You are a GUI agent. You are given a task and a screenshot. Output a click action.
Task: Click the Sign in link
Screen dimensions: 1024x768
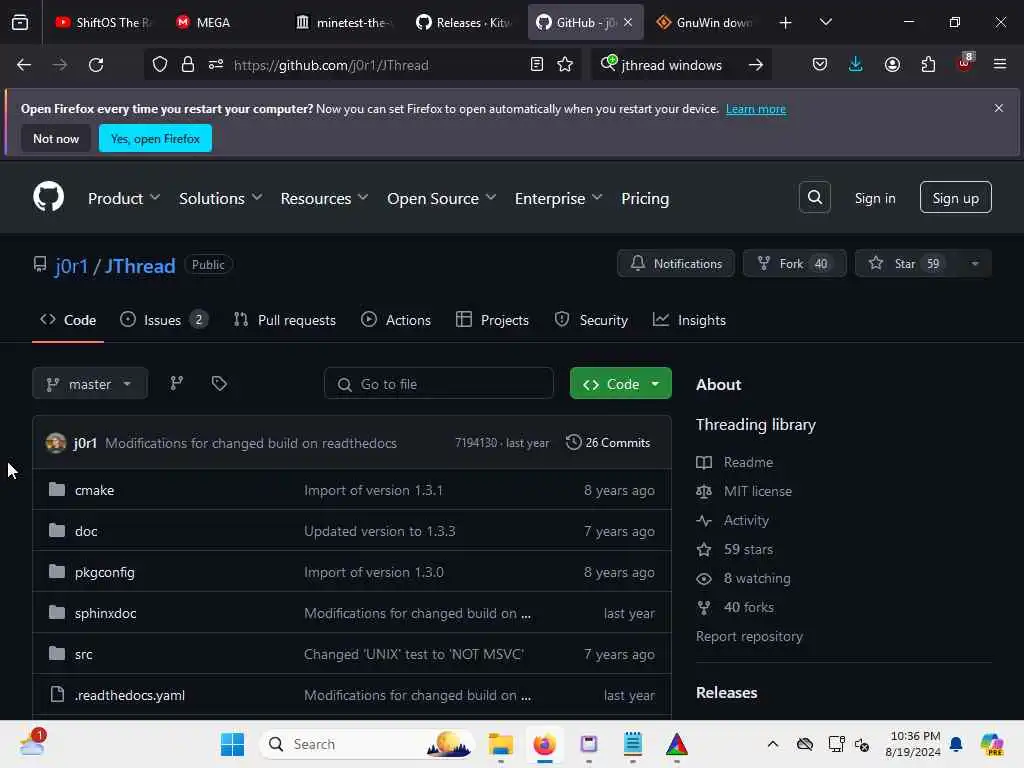point(874,198)
